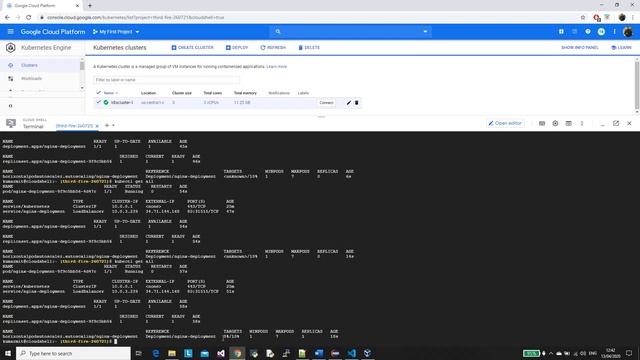Screen dimensions: 640x360
Task: Reload the page in the browser
Action: click(29, 18)
